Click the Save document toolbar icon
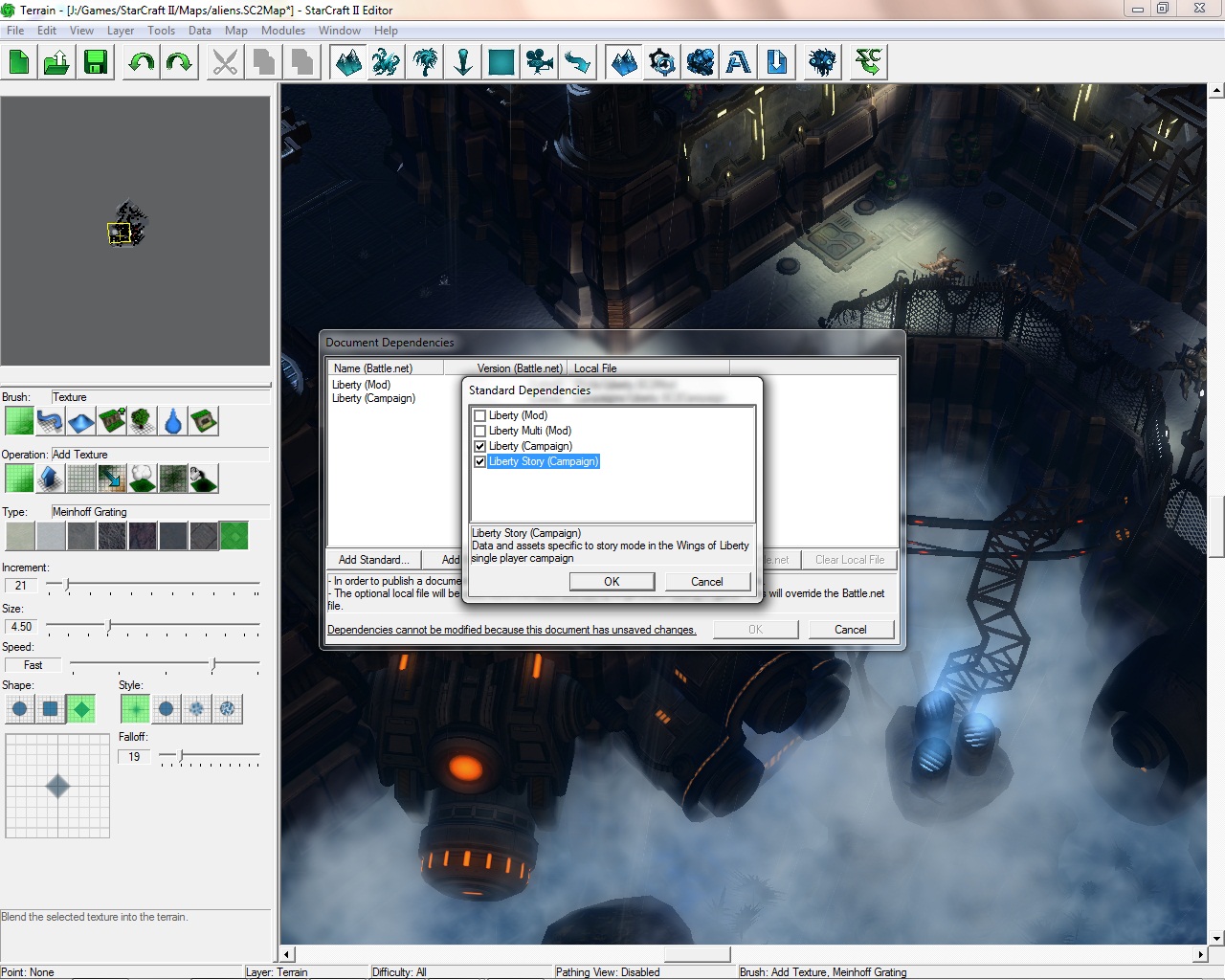Image resolution: width=1225 pixels, height=980 pixels. point(96,63)
